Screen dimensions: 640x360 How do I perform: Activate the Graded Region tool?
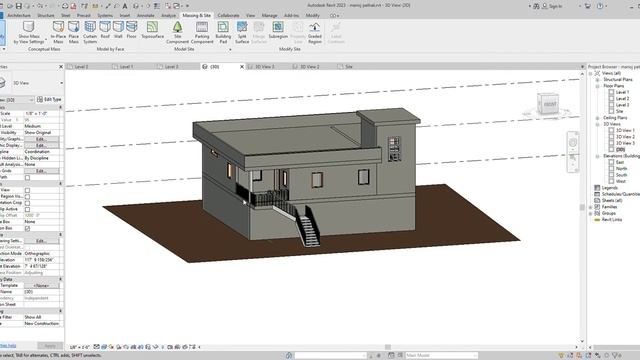(315, 32)
